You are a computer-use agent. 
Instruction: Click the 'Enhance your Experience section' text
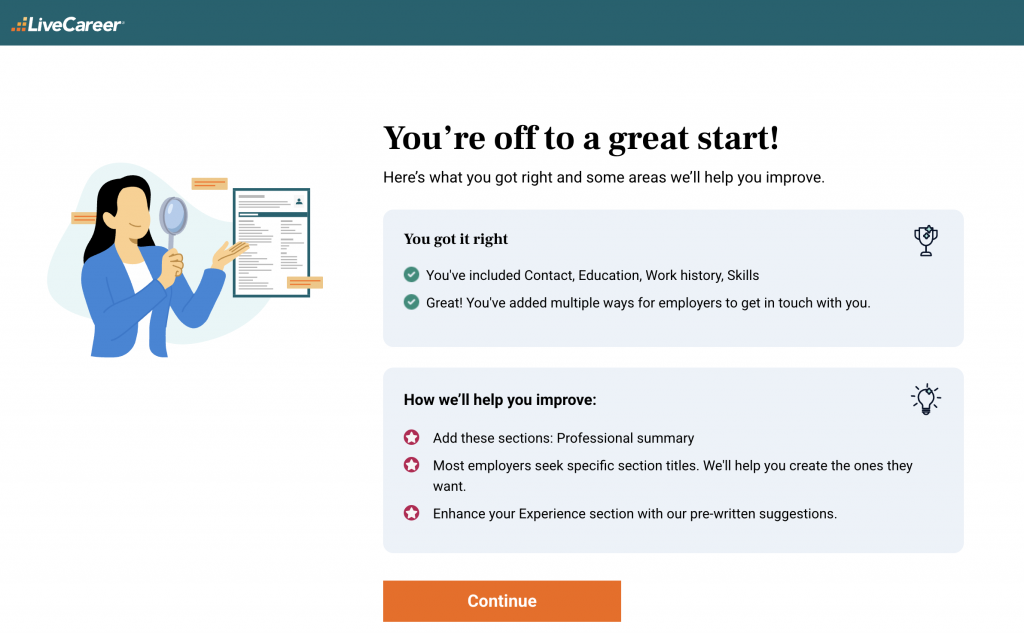[634, 514]
